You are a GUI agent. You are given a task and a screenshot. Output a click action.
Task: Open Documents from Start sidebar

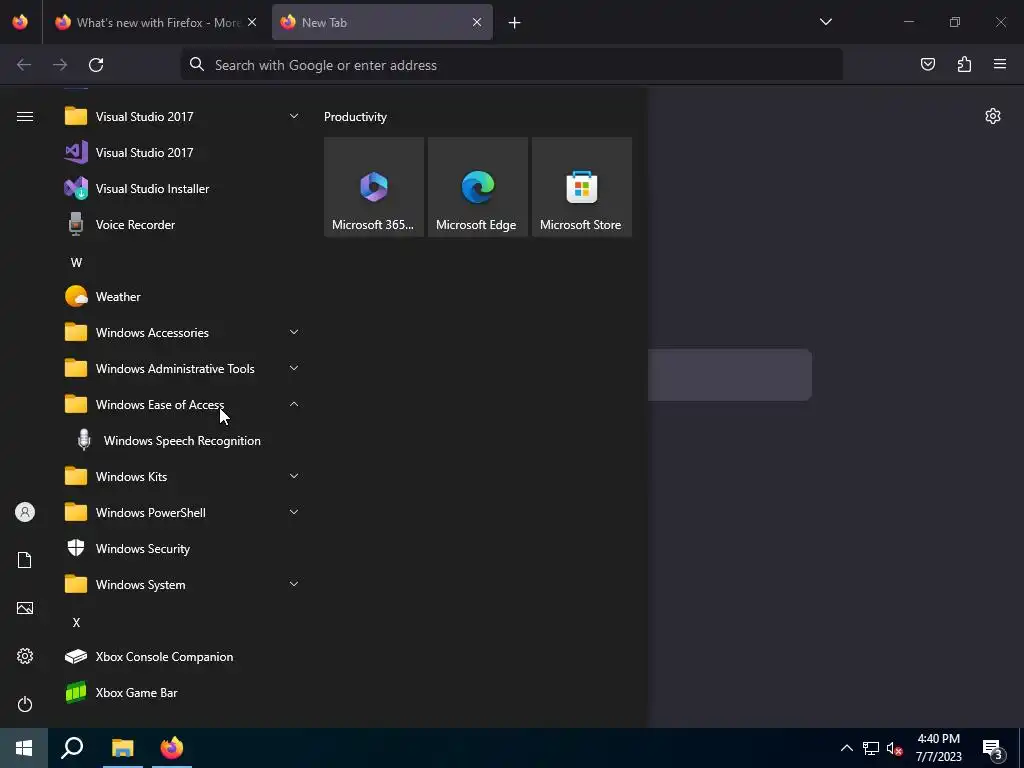point(25,560)
